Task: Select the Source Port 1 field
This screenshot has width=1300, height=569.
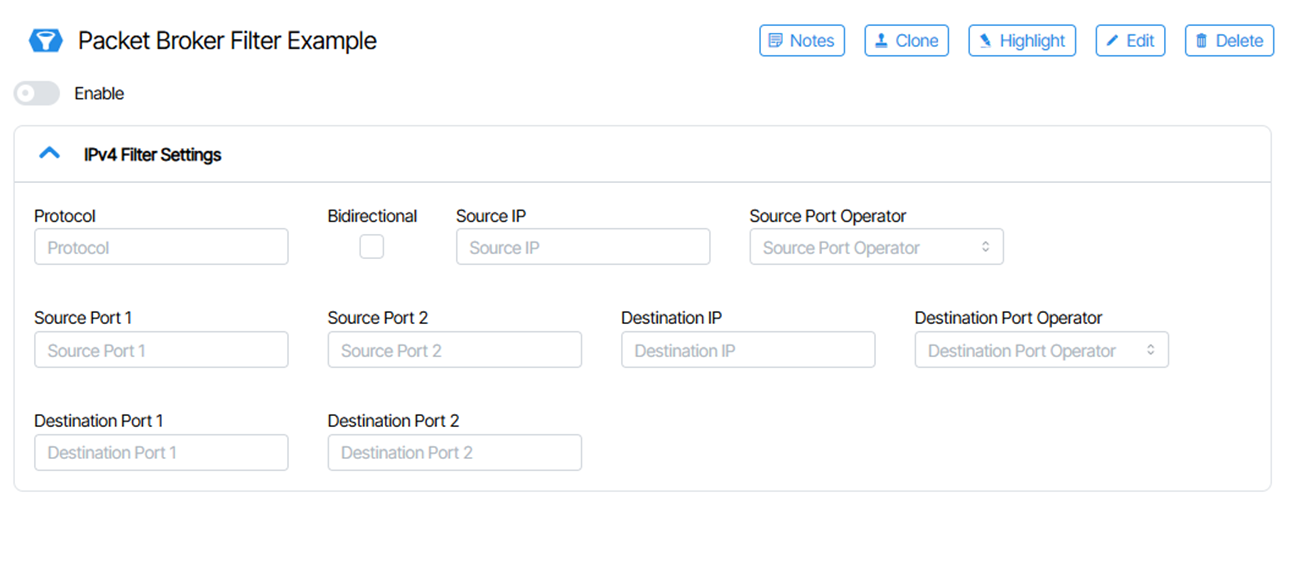Action: point(161,351)
